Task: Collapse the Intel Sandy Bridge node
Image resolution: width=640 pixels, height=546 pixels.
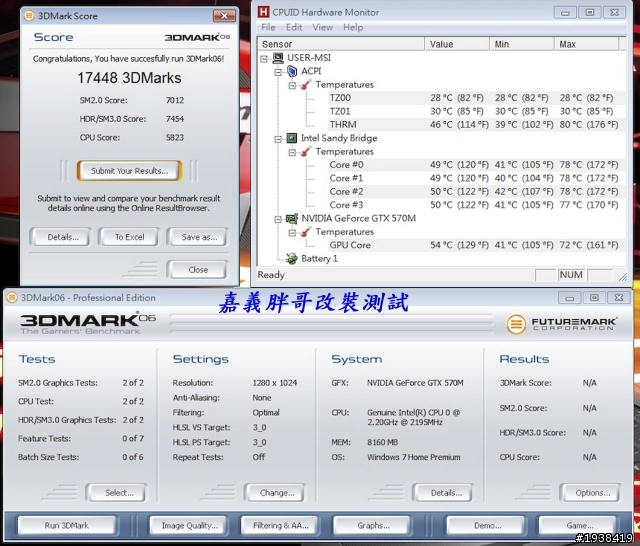Action: tap(278, 139)
